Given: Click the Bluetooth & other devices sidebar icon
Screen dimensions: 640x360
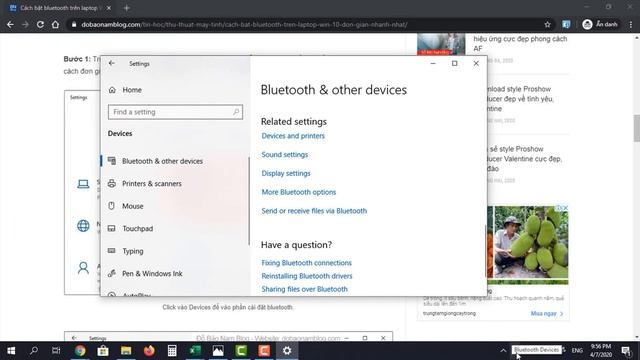Looking at the screenshot, I should click(x=112, y=161).
